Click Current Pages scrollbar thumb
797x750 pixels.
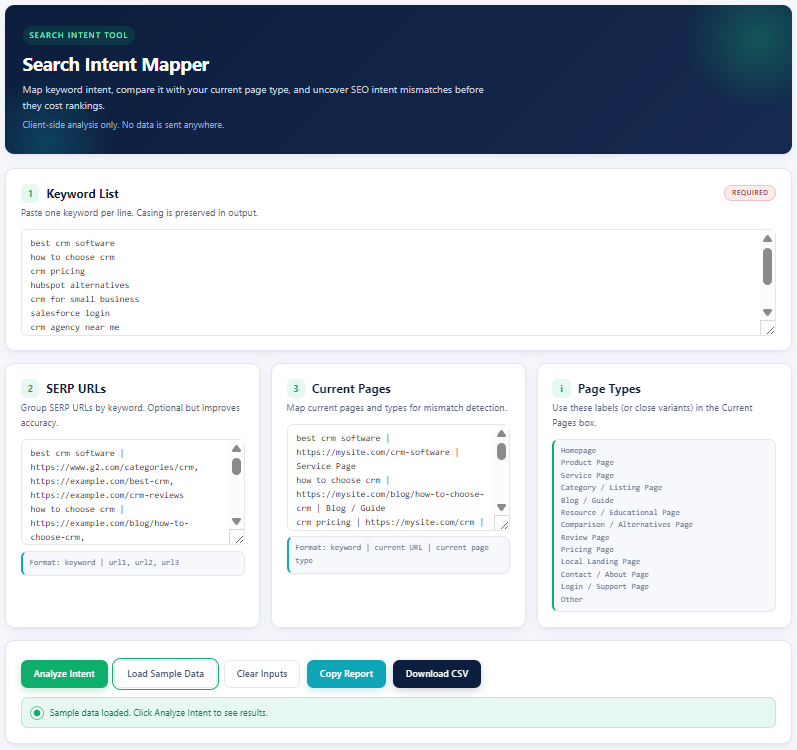(x=502, y=451)
